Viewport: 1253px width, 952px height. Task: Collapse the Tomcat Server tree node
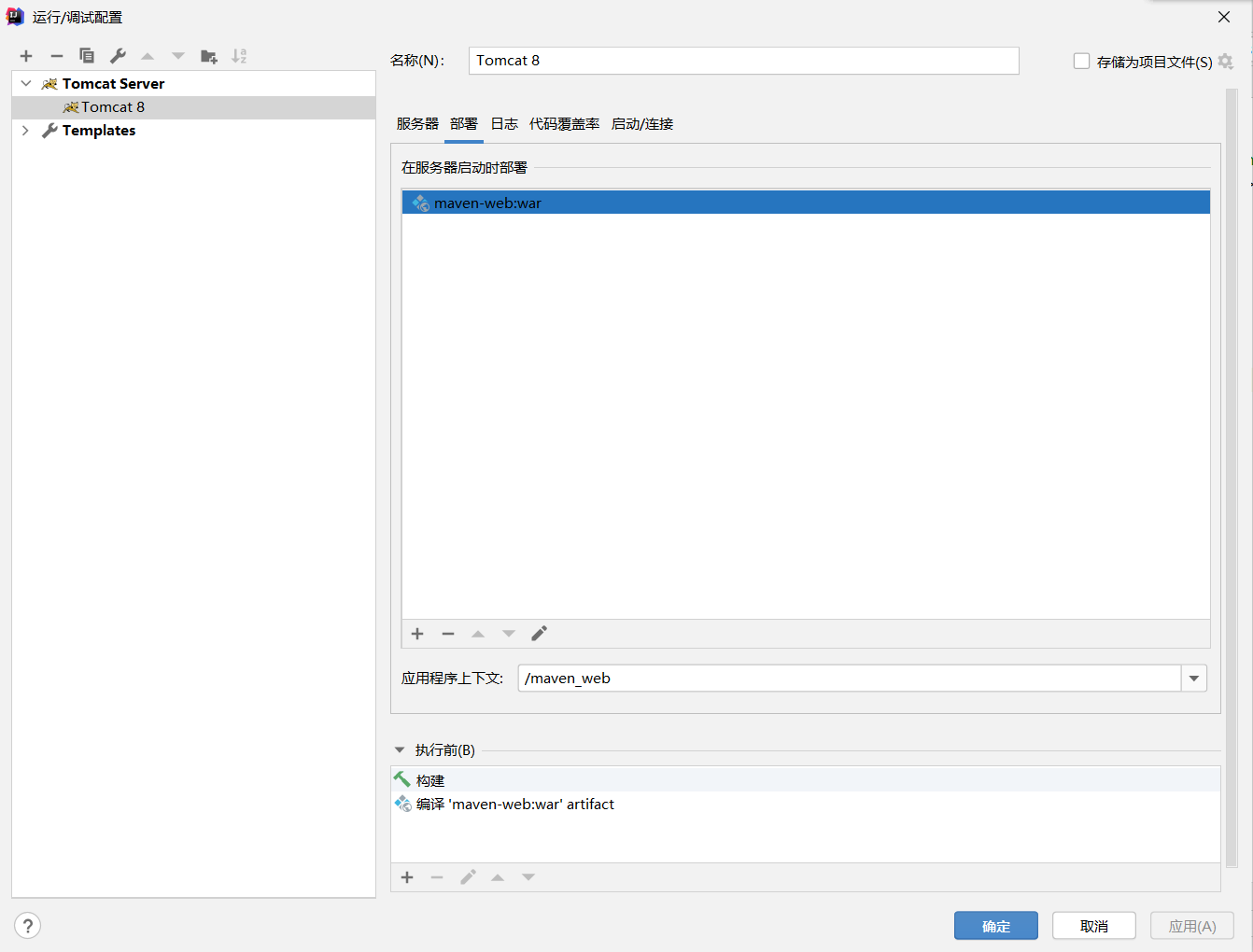tap(26, 83)
